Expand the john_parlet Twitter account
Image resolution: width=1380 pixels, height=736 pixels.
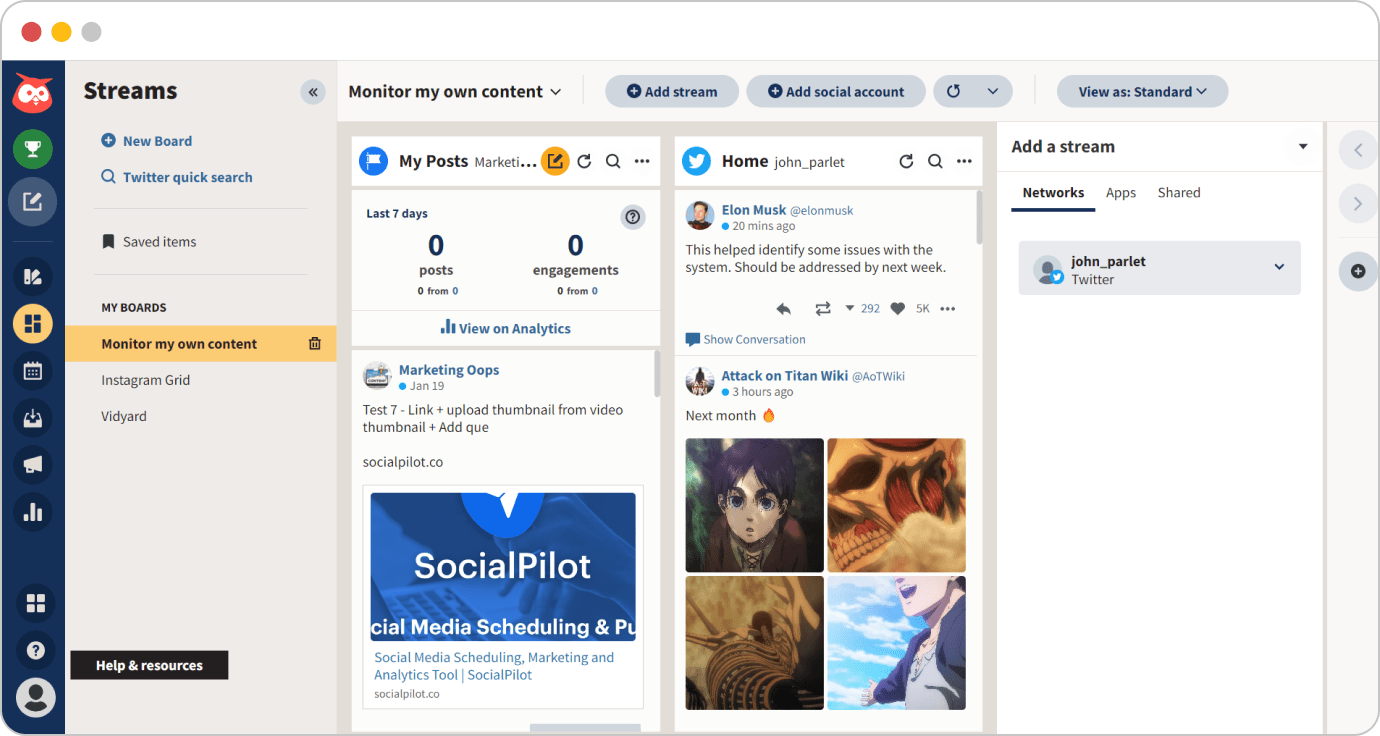point(1279,267)
